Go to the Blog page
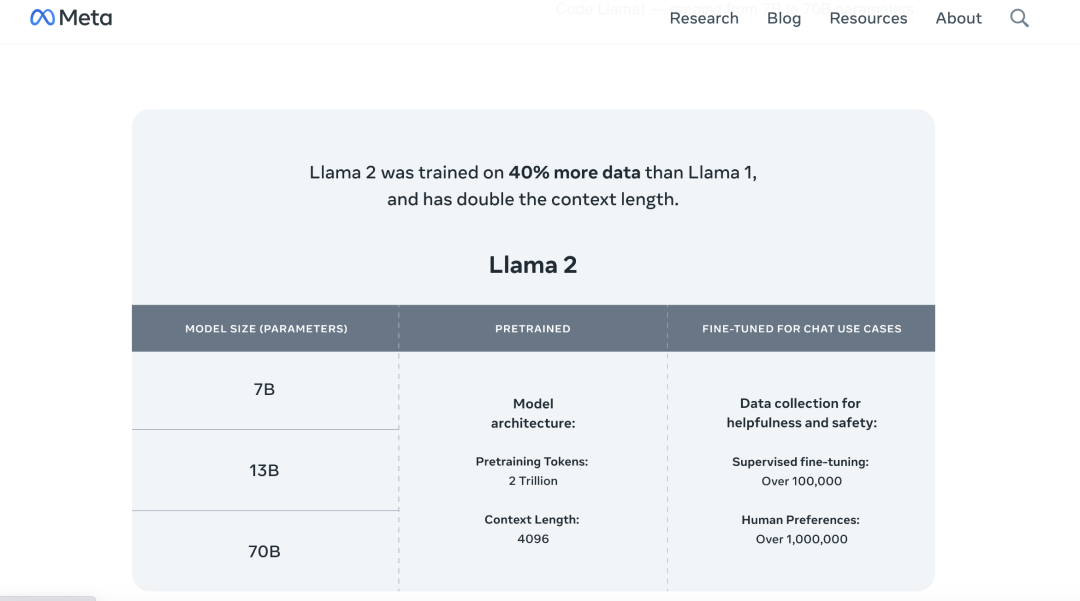This screenshot has height=601, width=1080. [x=784, y=18]
